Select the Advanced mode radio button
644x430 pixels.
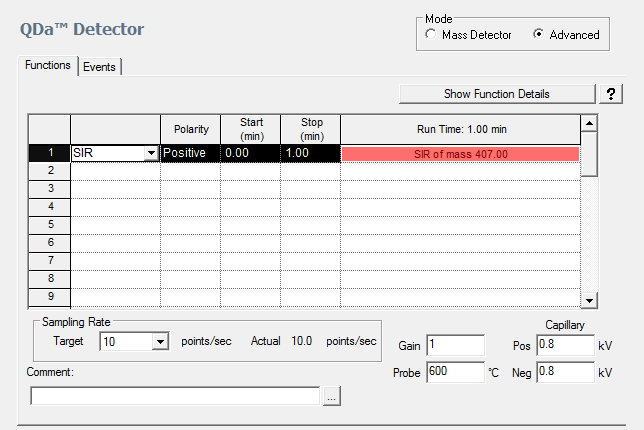(x=538, y=34)
